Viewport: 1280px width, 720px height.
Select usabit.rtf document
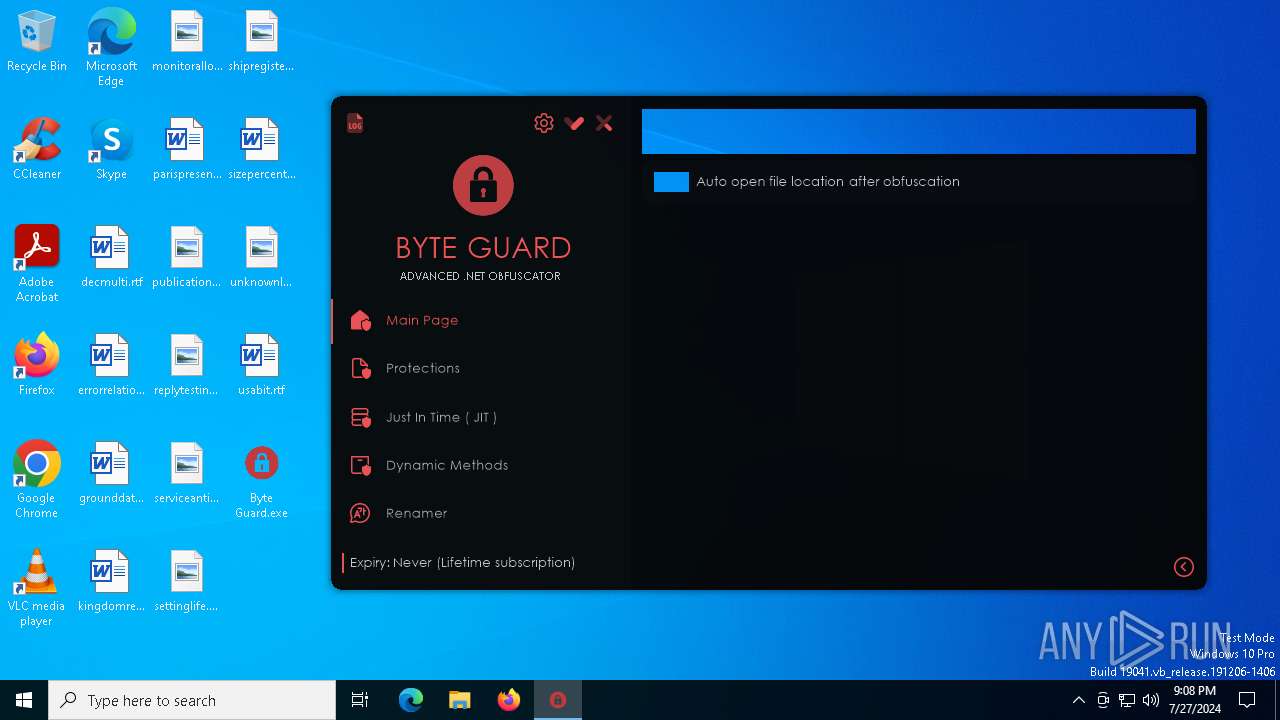(261, 366)
